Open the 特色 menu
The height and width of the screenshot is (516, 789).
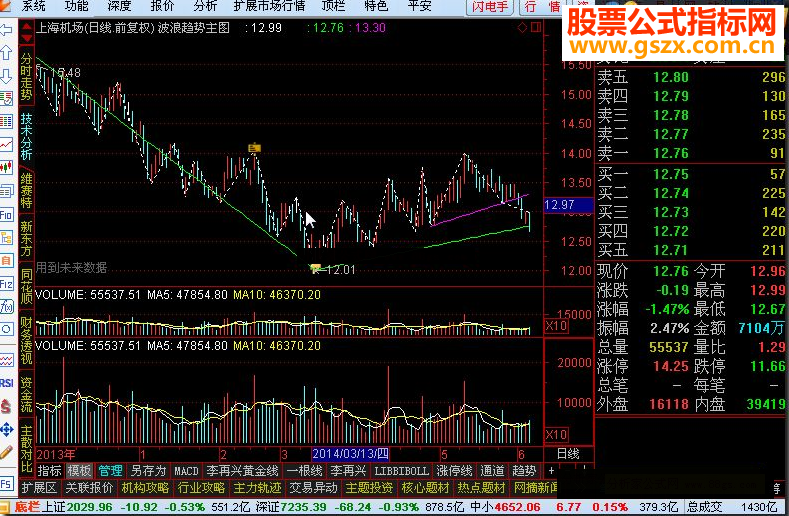point(376,7)
